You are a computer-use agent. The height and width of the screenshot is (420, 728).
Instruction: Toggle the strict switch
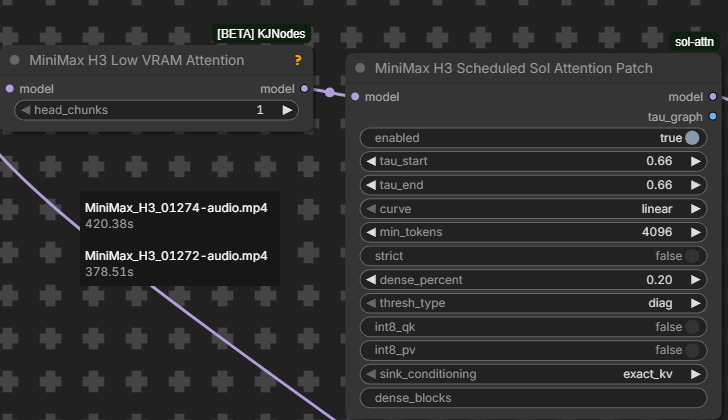[692, 256]
